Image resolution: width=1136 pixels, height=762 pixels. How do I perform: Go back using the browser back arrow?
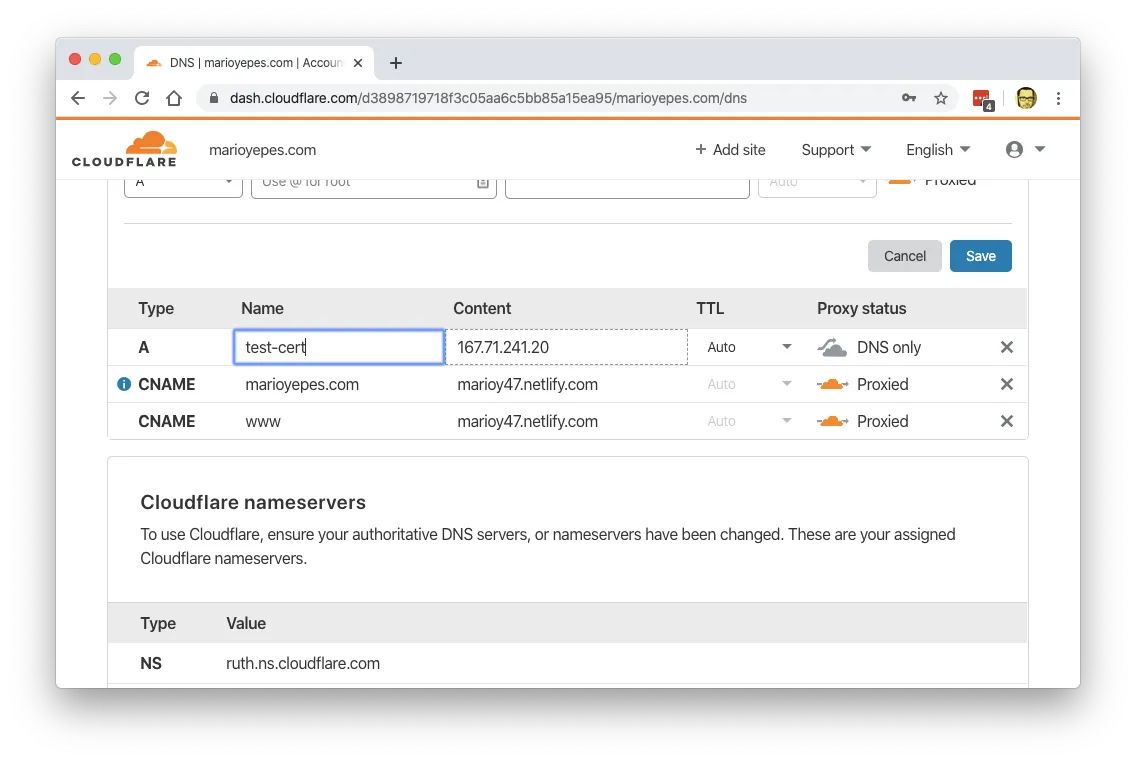(78, 98)
